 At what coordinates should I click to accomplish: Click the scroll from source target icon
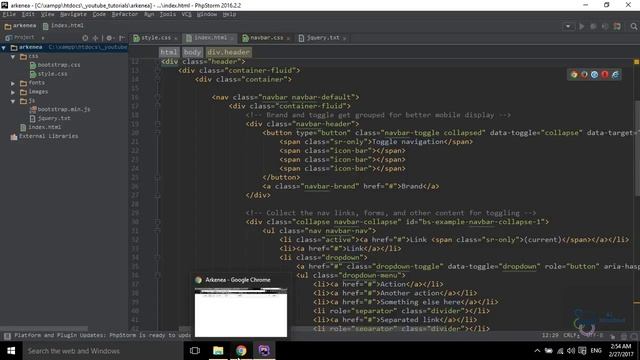coord(85,38)
